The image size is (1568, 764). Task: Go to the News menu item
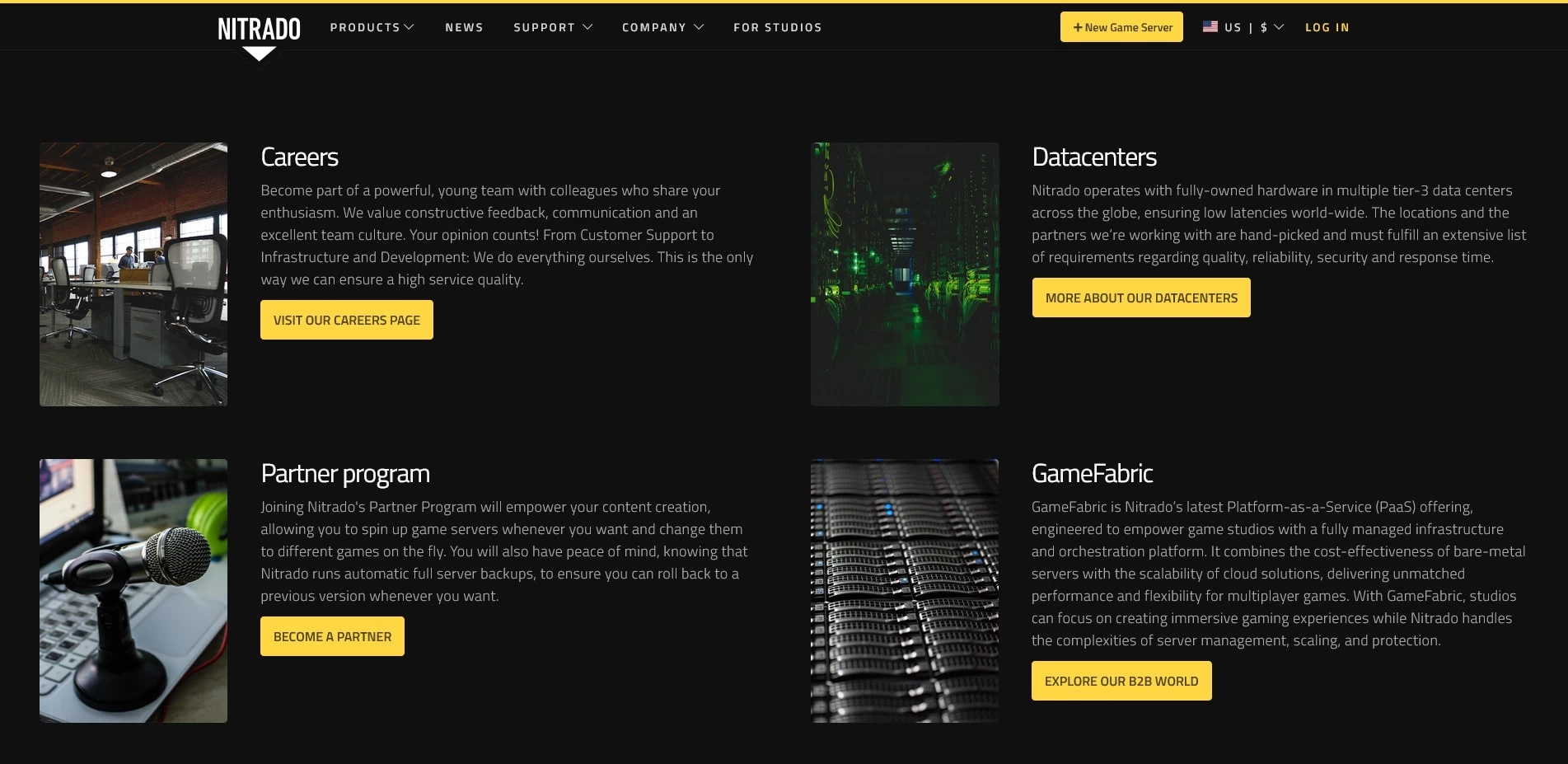(464, 27)
